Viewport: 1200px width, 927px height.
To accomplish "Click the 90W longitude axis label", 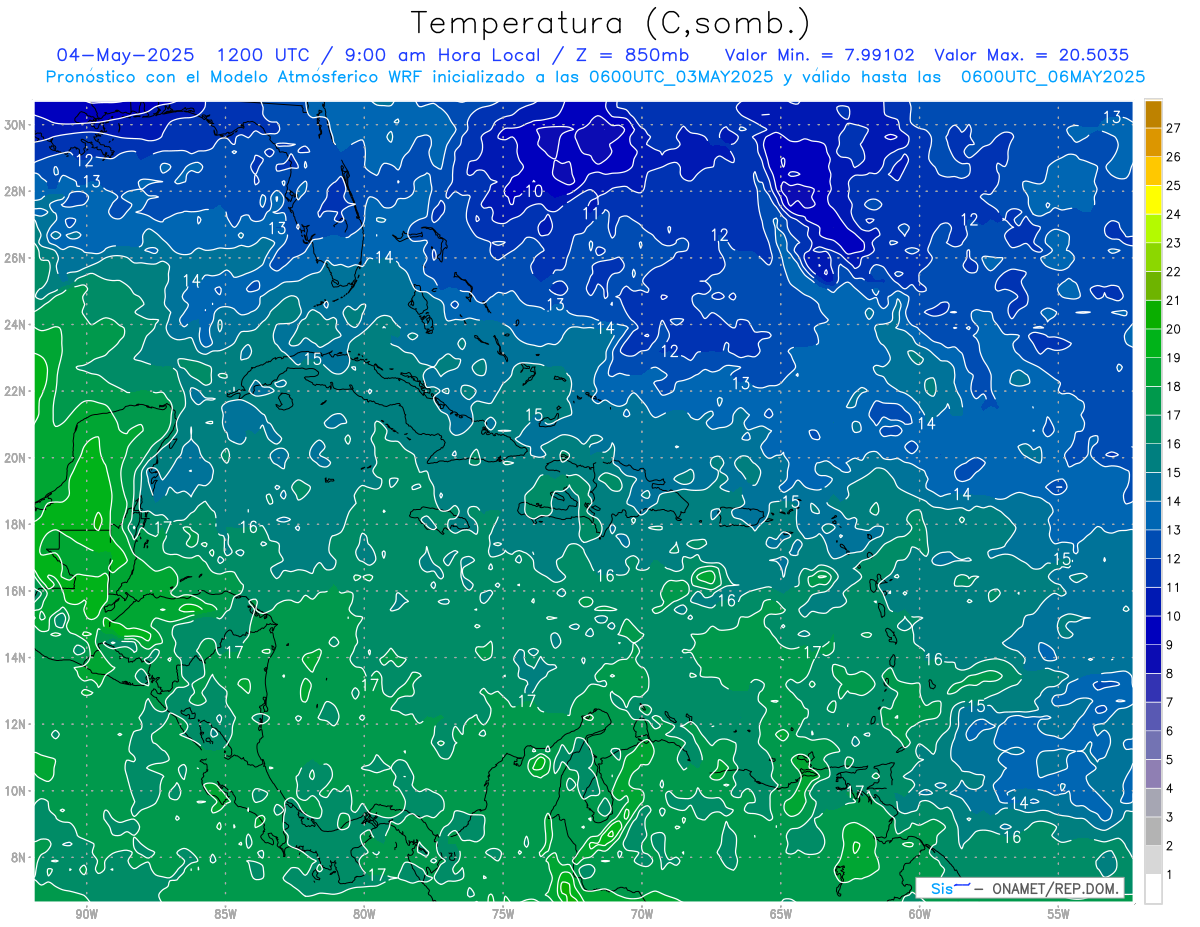I will [87, 914].
